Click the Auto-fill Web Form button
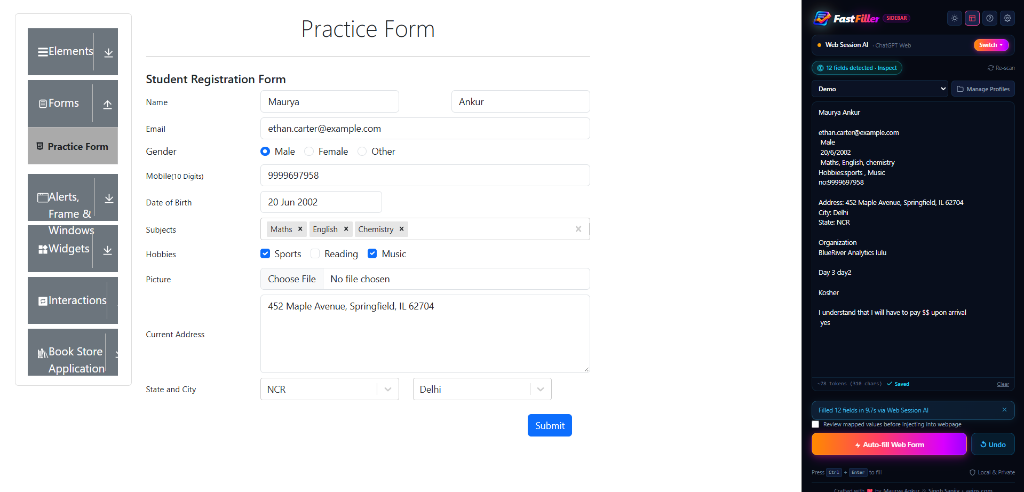The height and width of the screenshot is (492, 1024). [x=889, y=444]
